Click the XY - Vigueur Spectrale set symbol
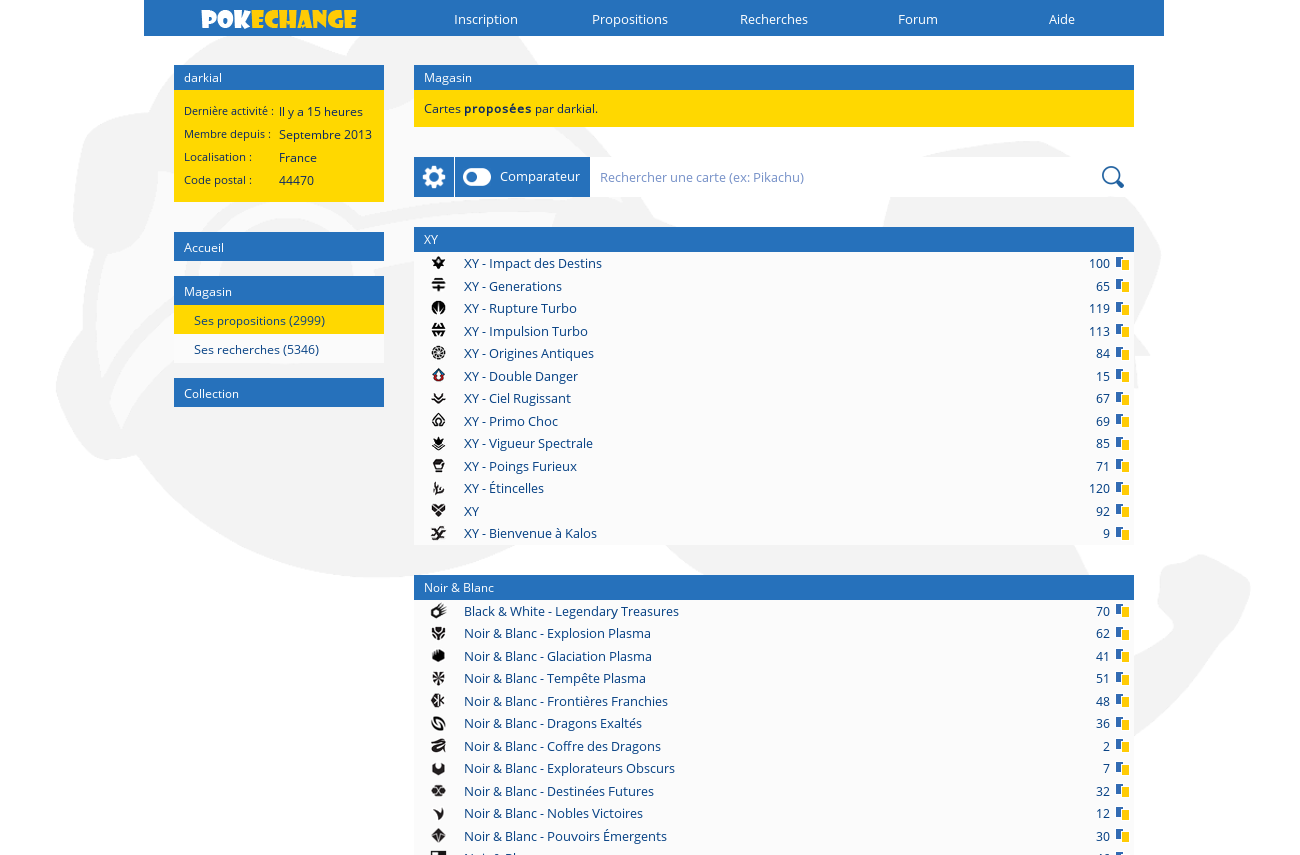Image resolution: width=1300 pixels, height=855 pixels. pyautogui.click(x=438, y=443)
